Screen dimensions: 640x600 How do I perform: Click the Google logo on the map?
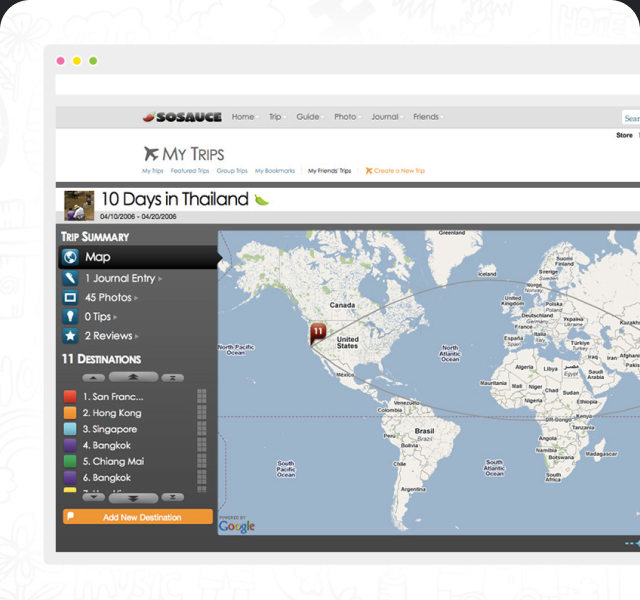click(237, 526)
